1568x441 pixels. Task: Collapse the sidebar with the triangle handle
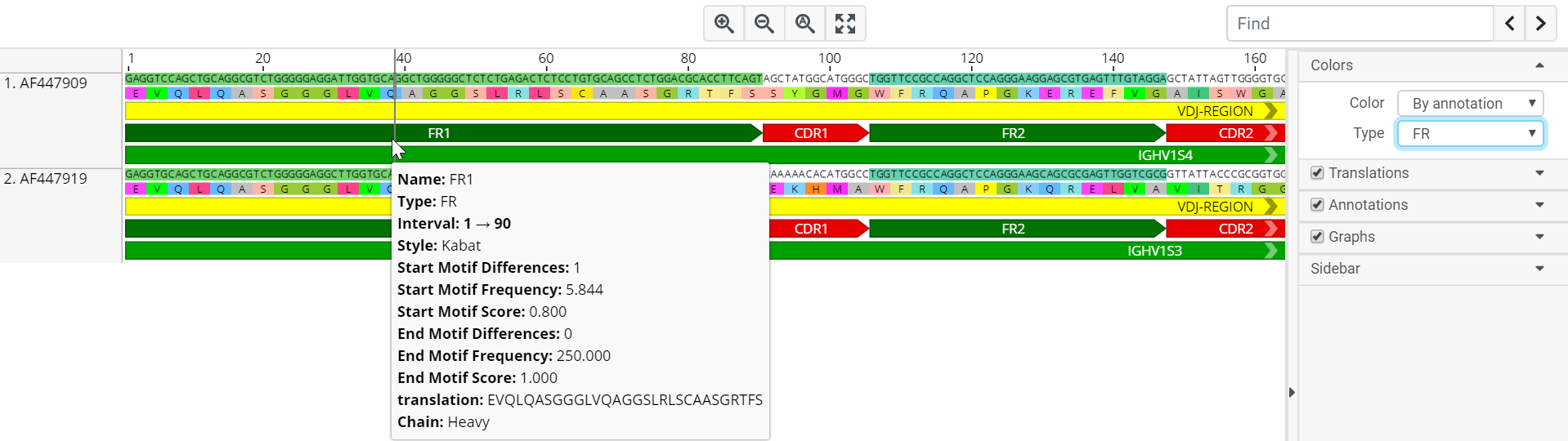pos(1292,393)
